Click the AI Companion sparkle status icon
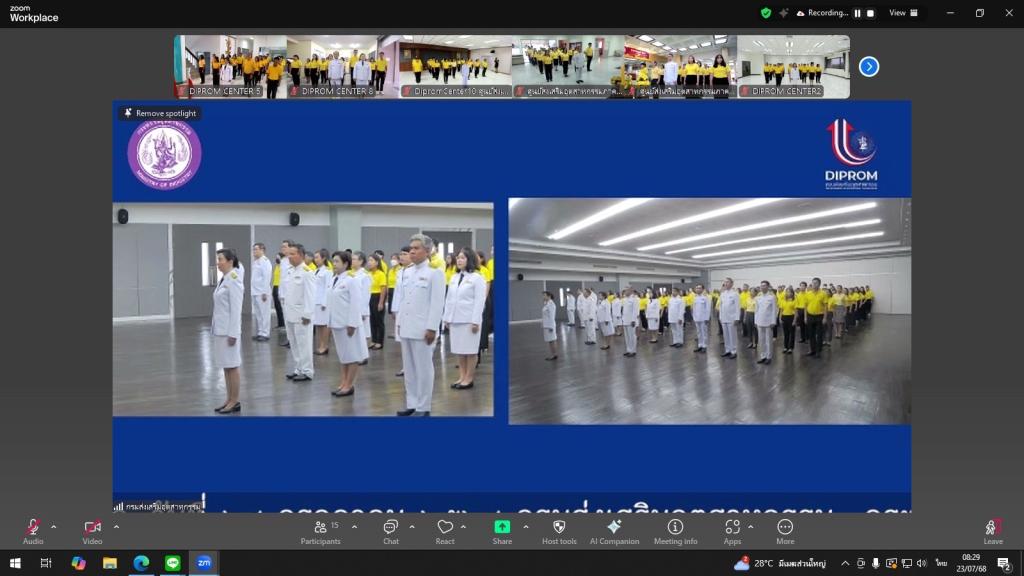The image size is (1024, 576). point(783,13)
